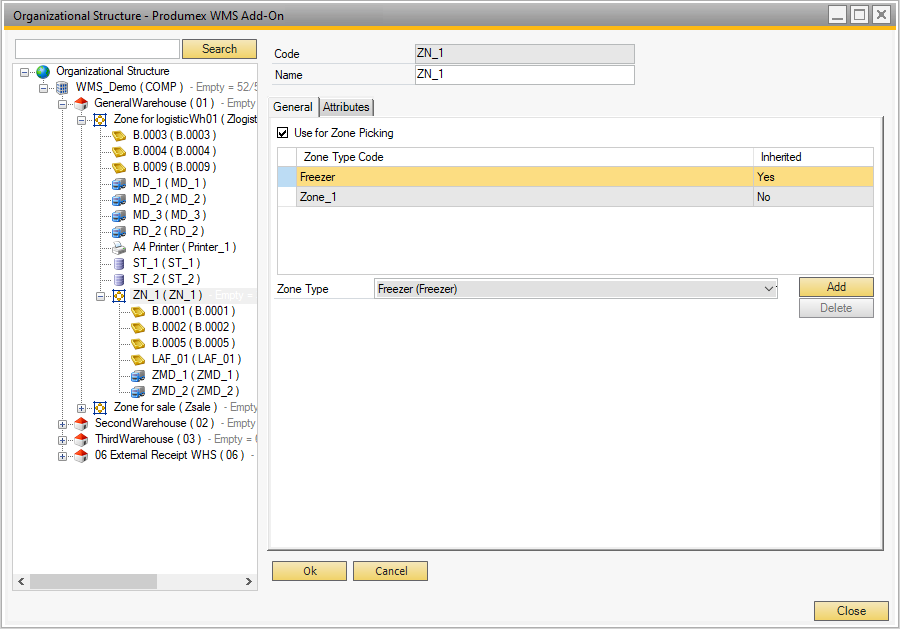This screenshot has height=629, width=900.
Task: Click the bin icon for B.0003
Action: pos(119,135)
